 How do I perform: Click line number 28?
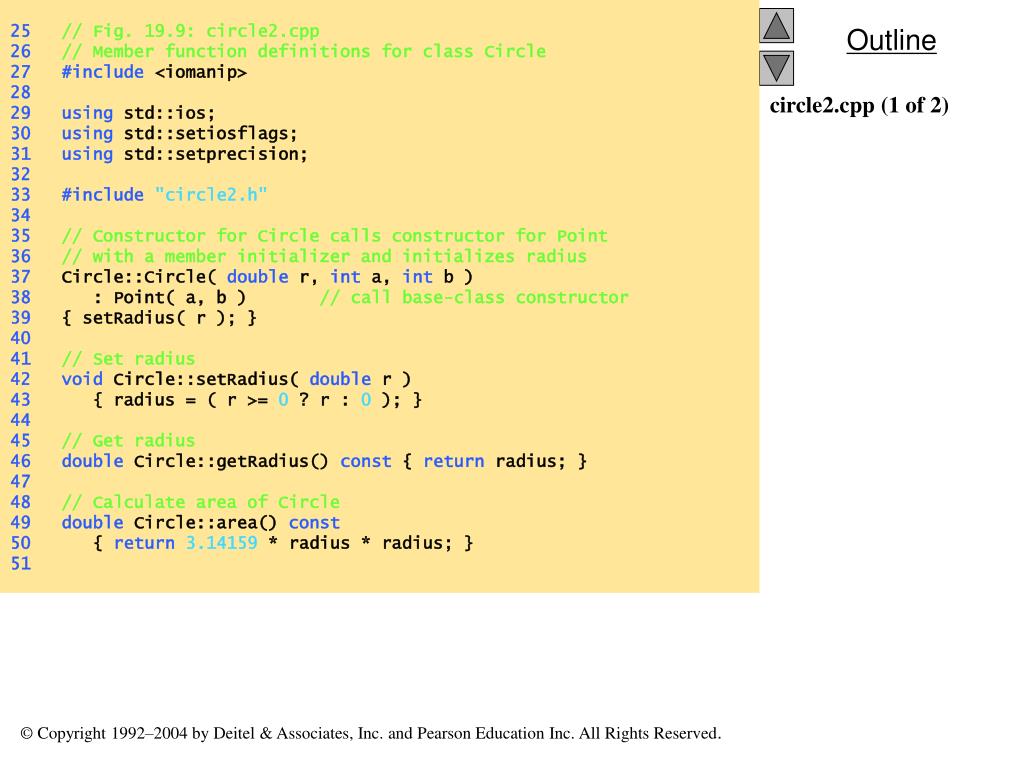pos(20,92)
